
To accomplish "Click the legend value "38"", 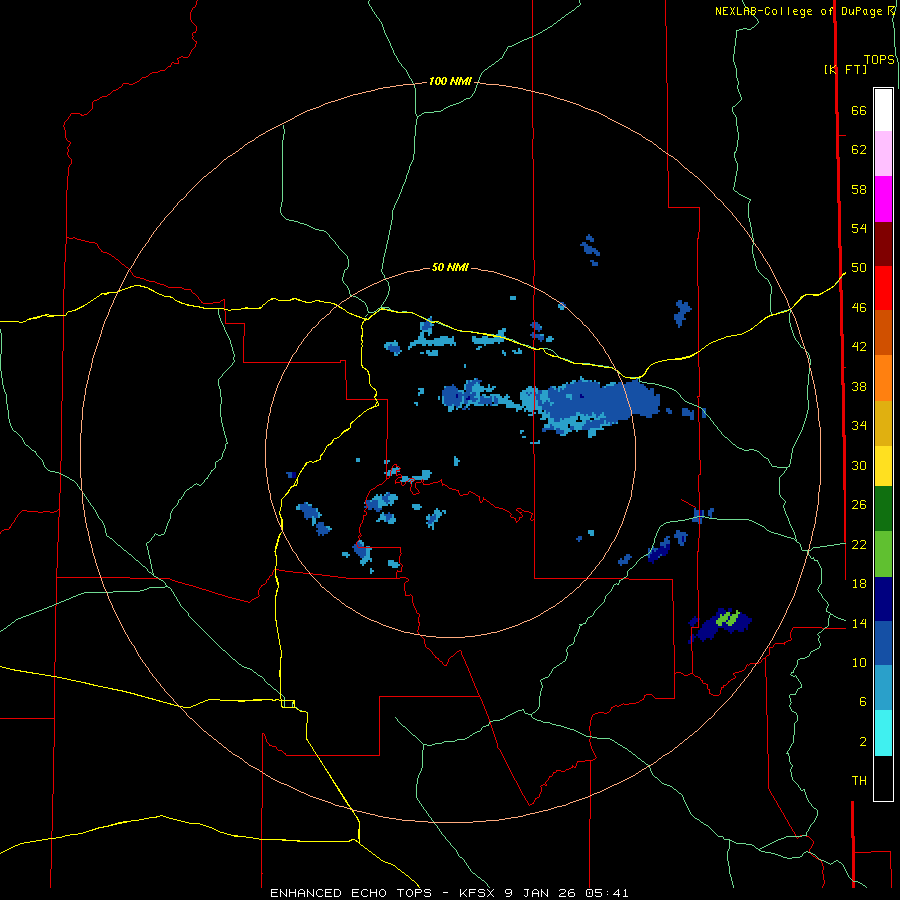I will point(859,386).
